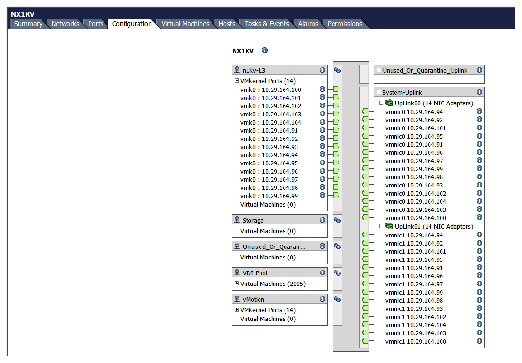522x363 pixels.
Task: Select vmnic0 10.29.164.102 adapter
Action: click(x=415, y=193)
